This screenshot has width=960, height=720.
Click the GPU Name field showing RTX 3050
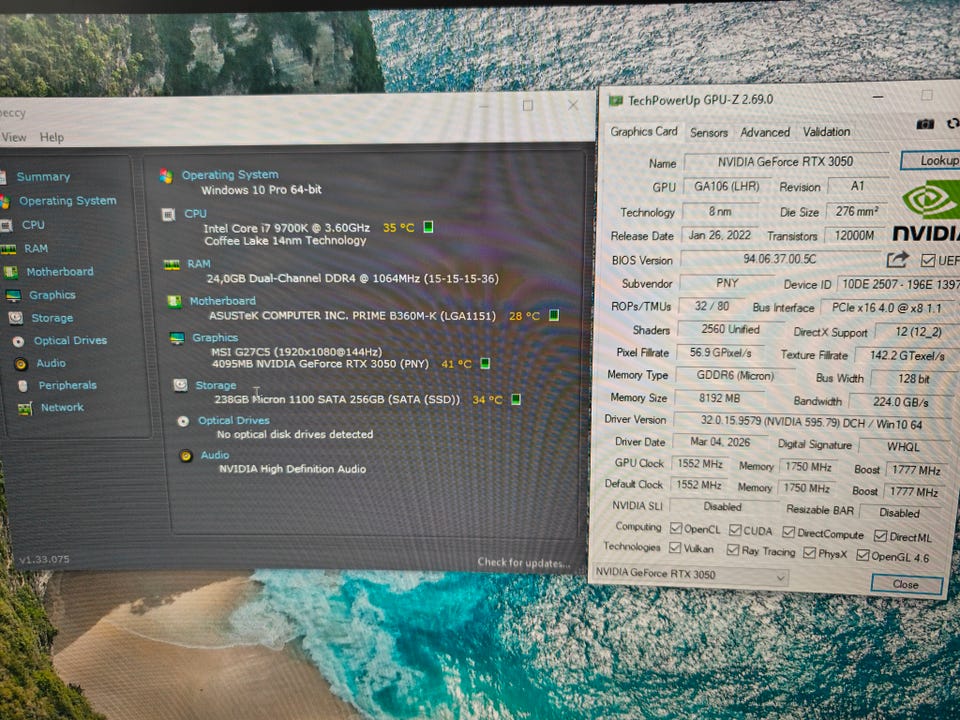786,162
